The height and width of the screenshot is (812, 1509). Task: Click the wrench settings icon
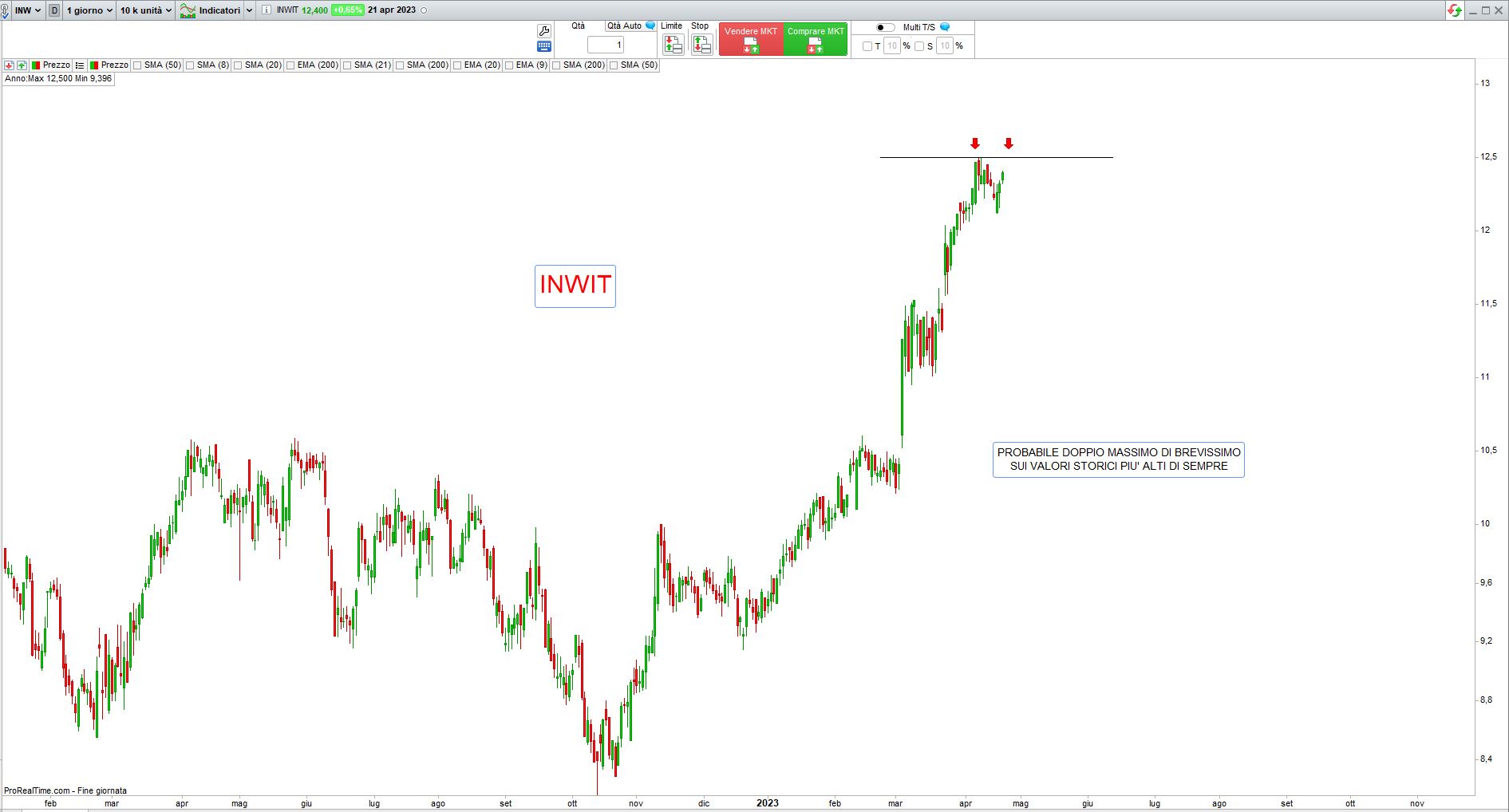tap(543, 31)
